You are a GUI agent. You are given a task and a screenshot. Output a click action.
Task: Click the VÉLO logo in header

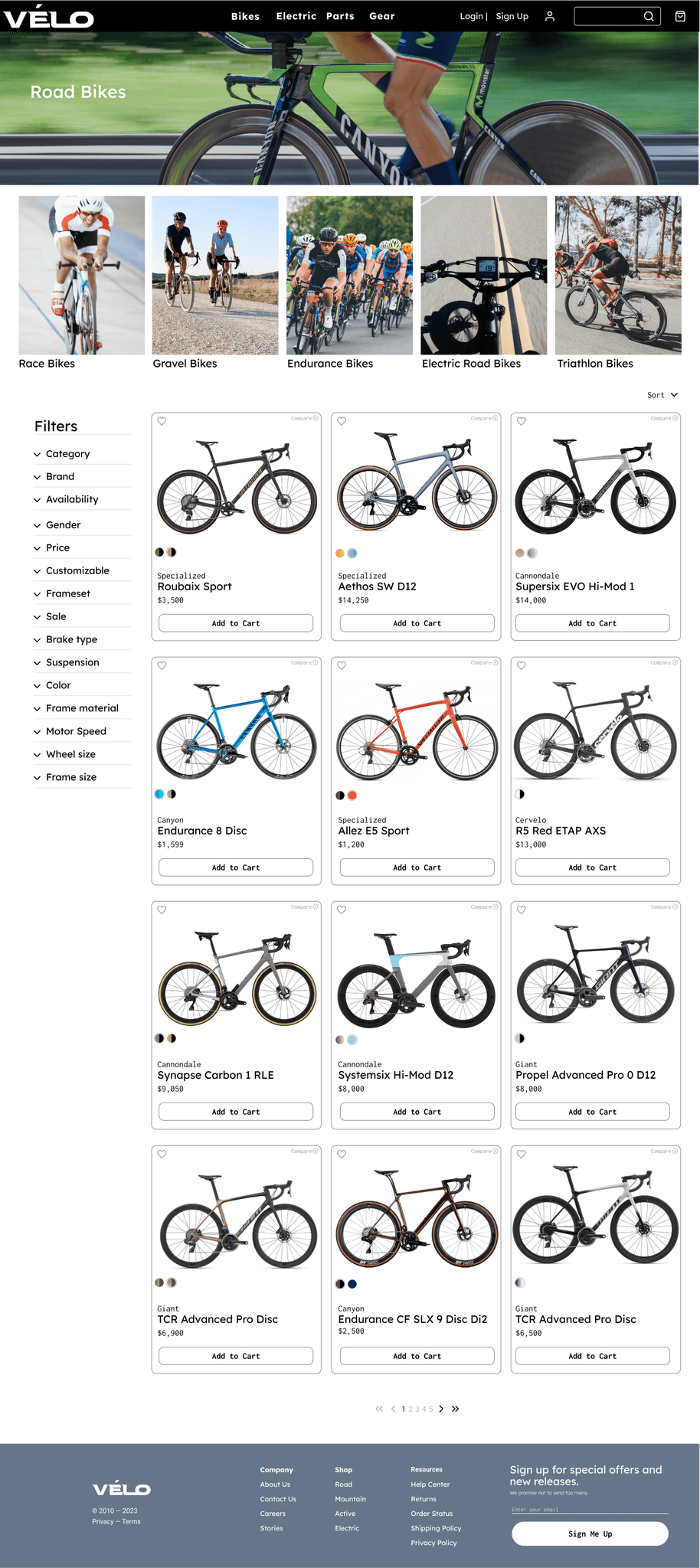pos(47,16)
